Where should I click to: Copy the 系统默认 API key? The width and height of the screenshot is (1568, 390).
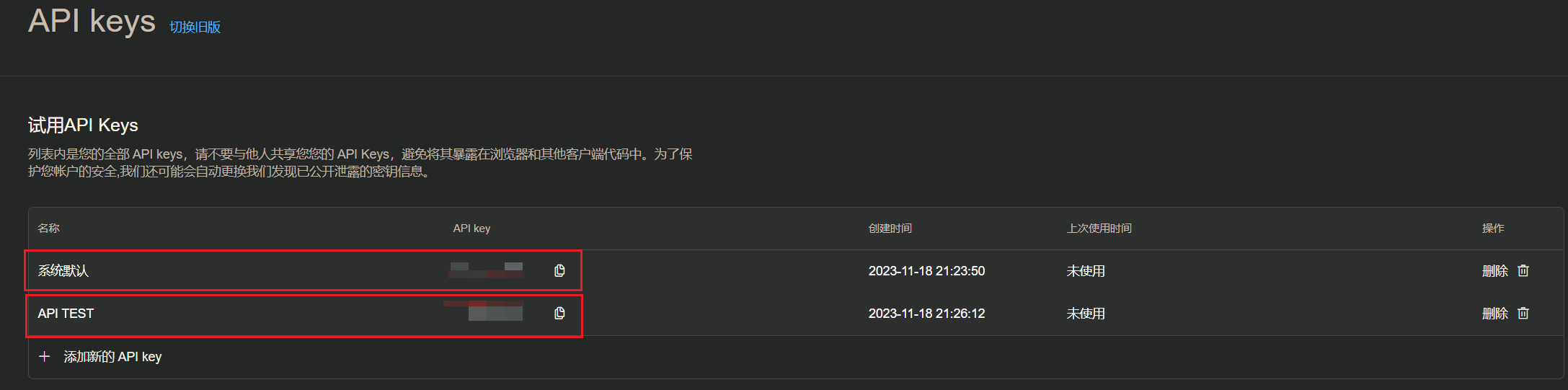point(559,270)
